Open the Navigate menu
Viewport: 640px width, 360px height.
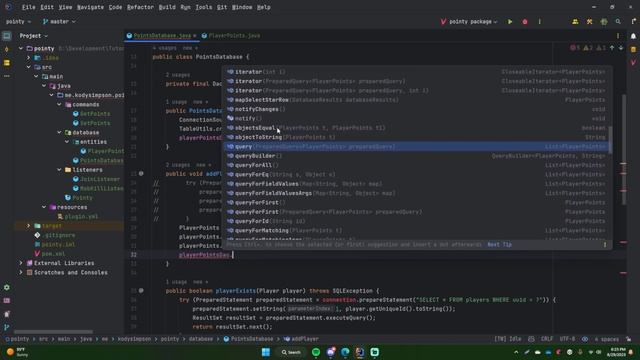pos(90,7)
